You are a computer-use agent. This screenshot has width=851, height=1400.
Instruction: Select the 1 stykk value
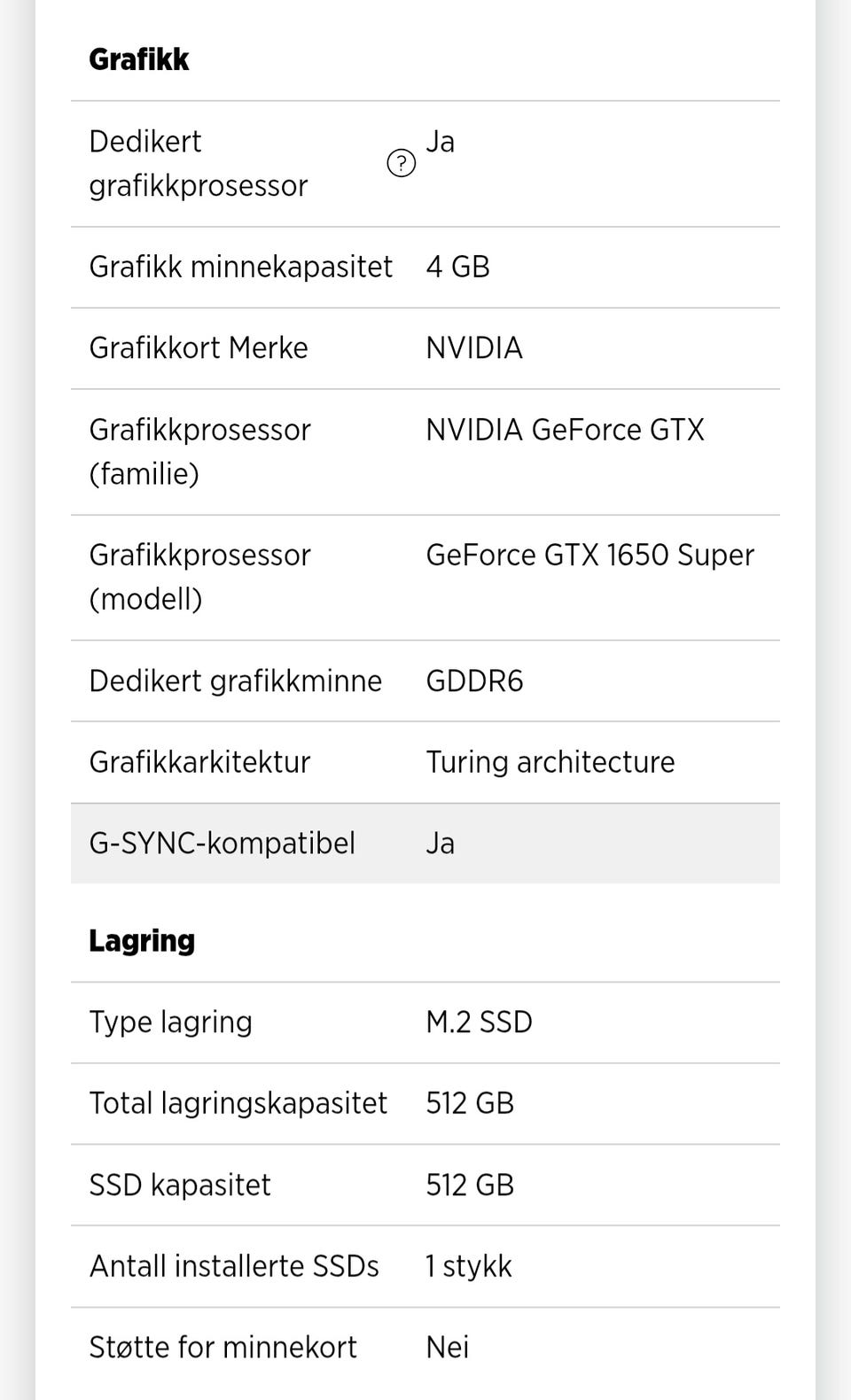[x=468, y=1266]
